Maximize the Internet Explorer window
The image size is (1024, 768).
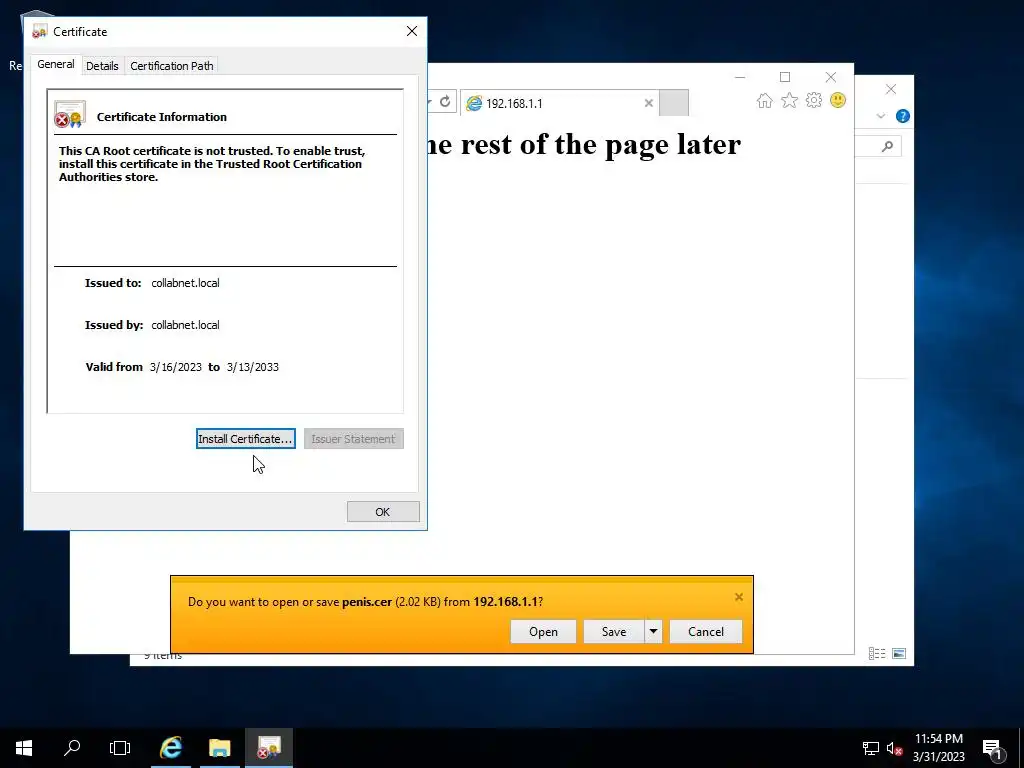point(785,77)
